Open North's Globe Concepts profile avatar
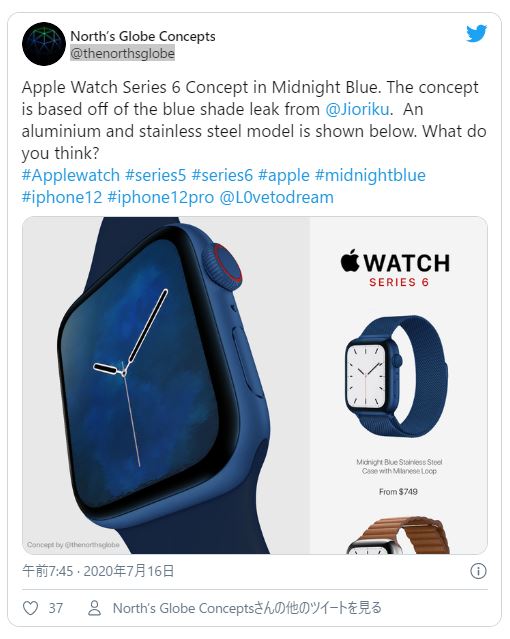This screenshot has height=639, width=510. (x=44, y=44)
